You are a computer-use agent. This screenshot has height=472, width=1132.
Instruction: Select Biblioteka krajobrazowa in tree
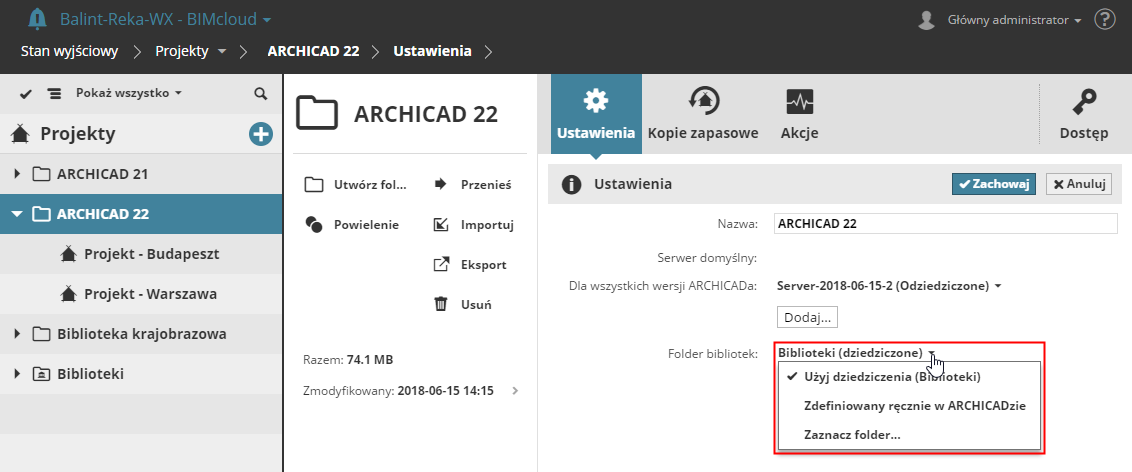pyautogui.click(x=142, y=334)
